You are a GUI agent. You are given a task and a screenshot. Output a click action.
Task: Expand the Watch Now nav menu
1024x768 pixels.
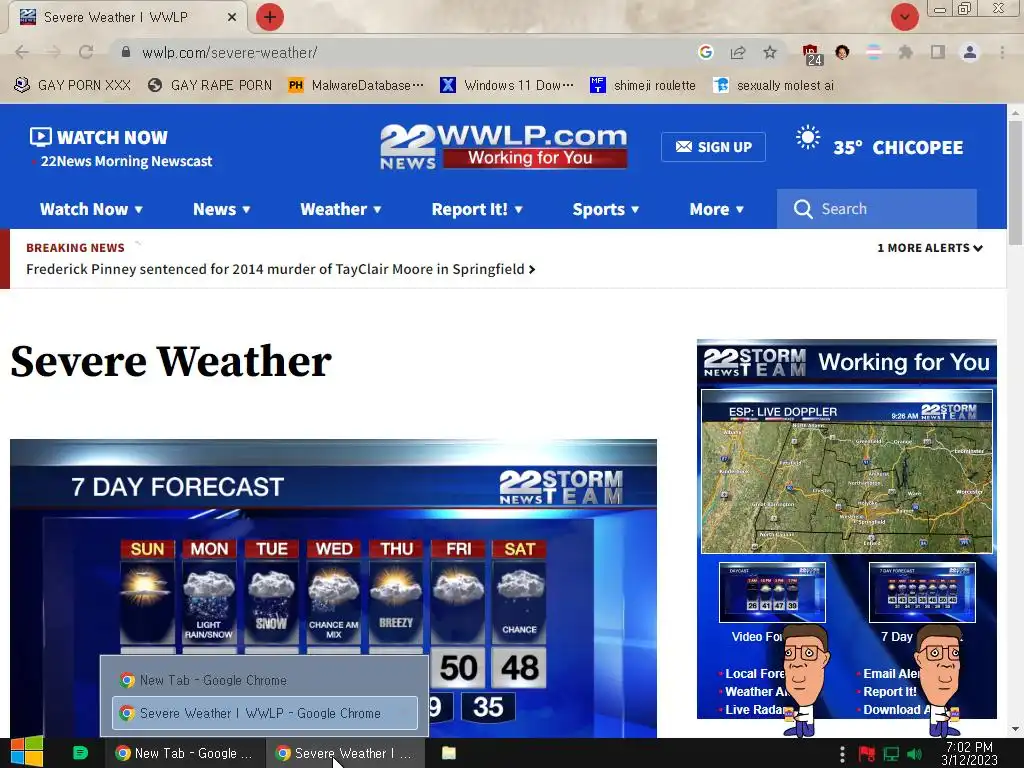tap(91, 209)
